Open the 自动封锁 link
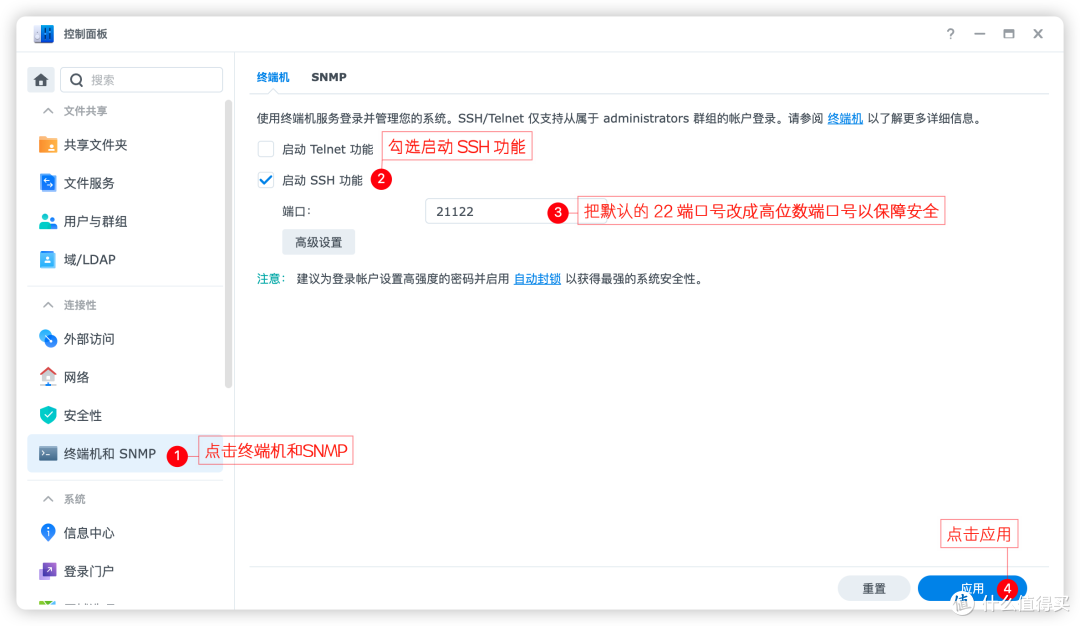The height and width of the screenshot is (626, 1080). click(537, 279)
